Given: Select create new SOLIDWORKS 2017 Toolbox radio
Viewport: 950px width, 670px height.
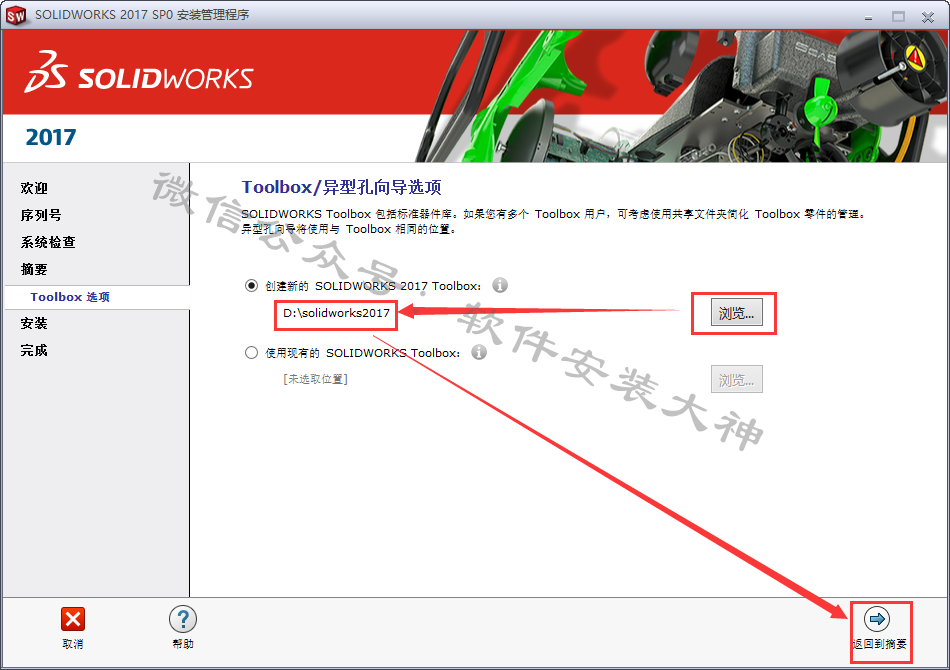Looking at the screenshot, I should point(251,285).
